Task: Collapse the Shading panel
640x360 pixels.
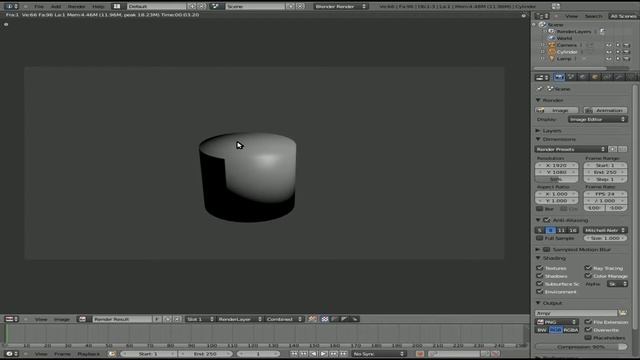Action: pos(538,258)
